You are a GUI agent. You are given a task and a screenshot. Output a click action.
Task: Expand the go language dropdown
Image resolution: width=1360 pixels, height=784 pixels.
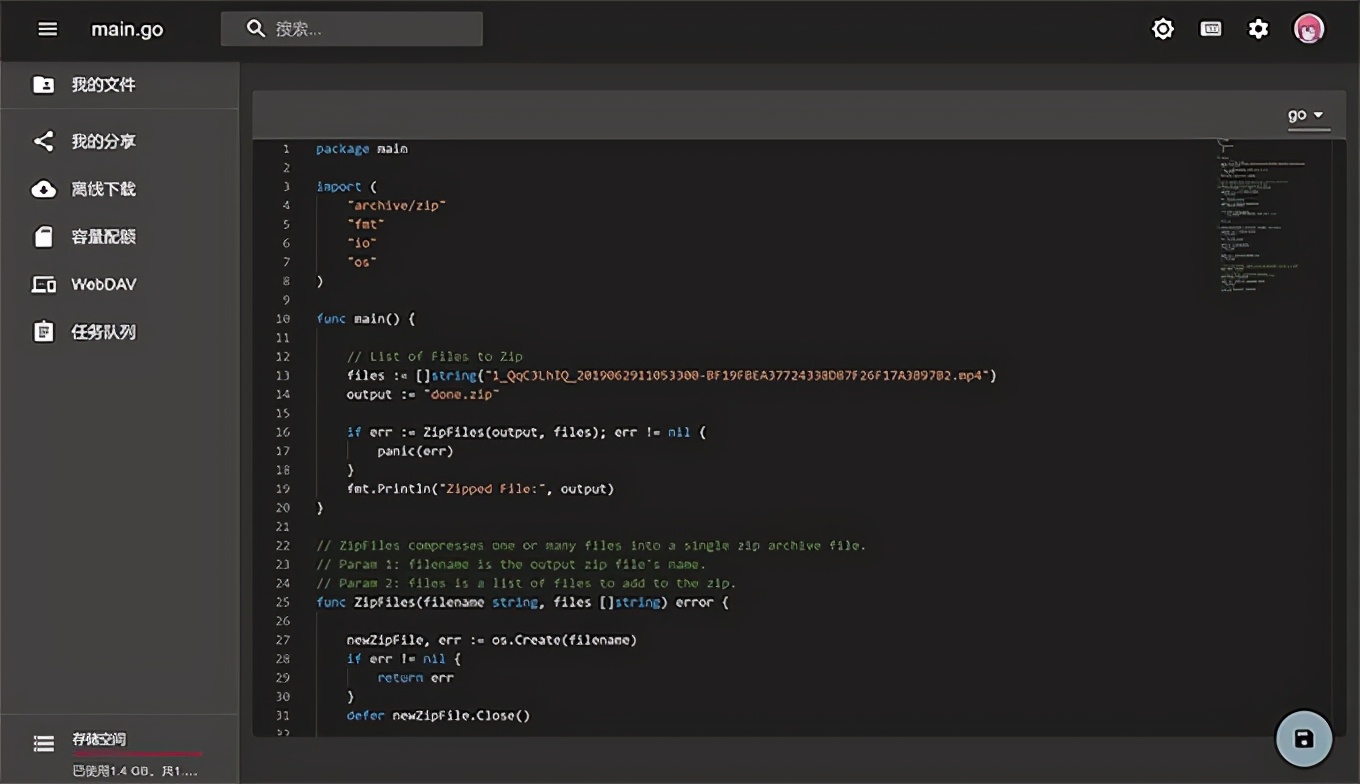[1305, 115]
